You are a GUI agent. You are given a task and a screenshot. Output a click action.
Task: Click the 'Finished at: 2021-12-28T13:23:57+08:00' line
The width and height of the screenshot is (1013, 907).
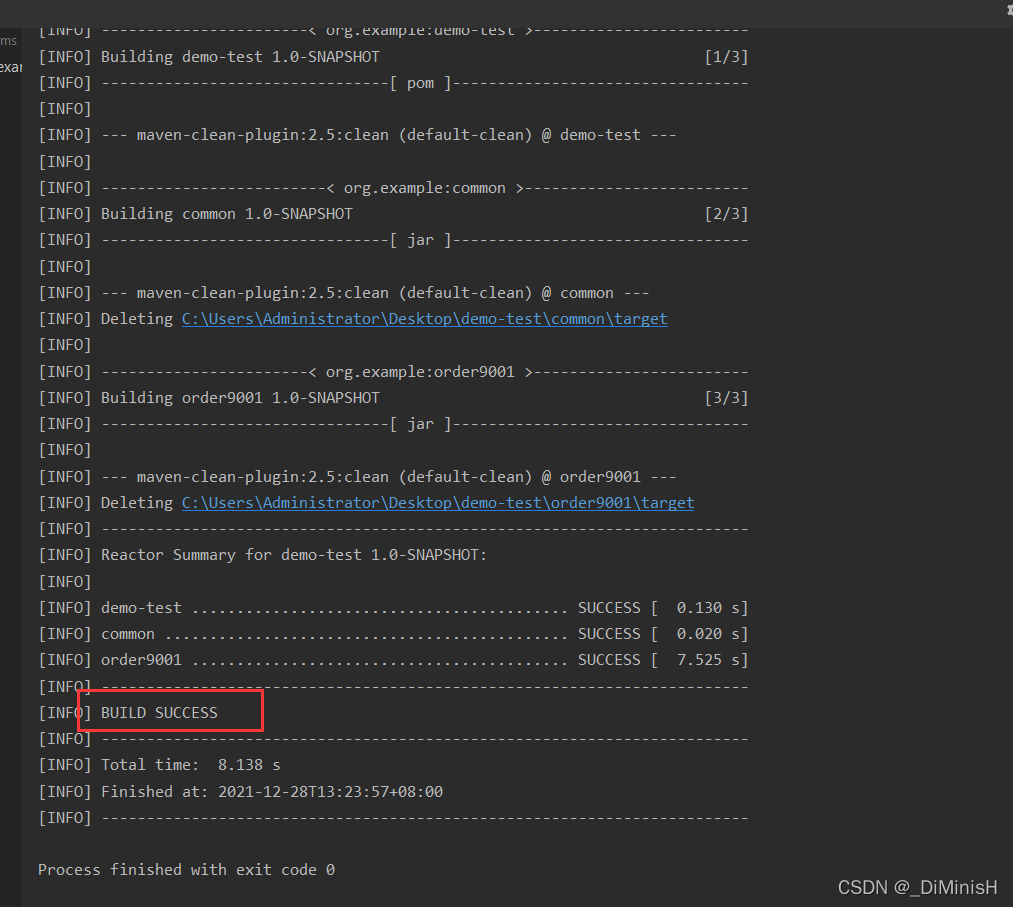(241, 791)
